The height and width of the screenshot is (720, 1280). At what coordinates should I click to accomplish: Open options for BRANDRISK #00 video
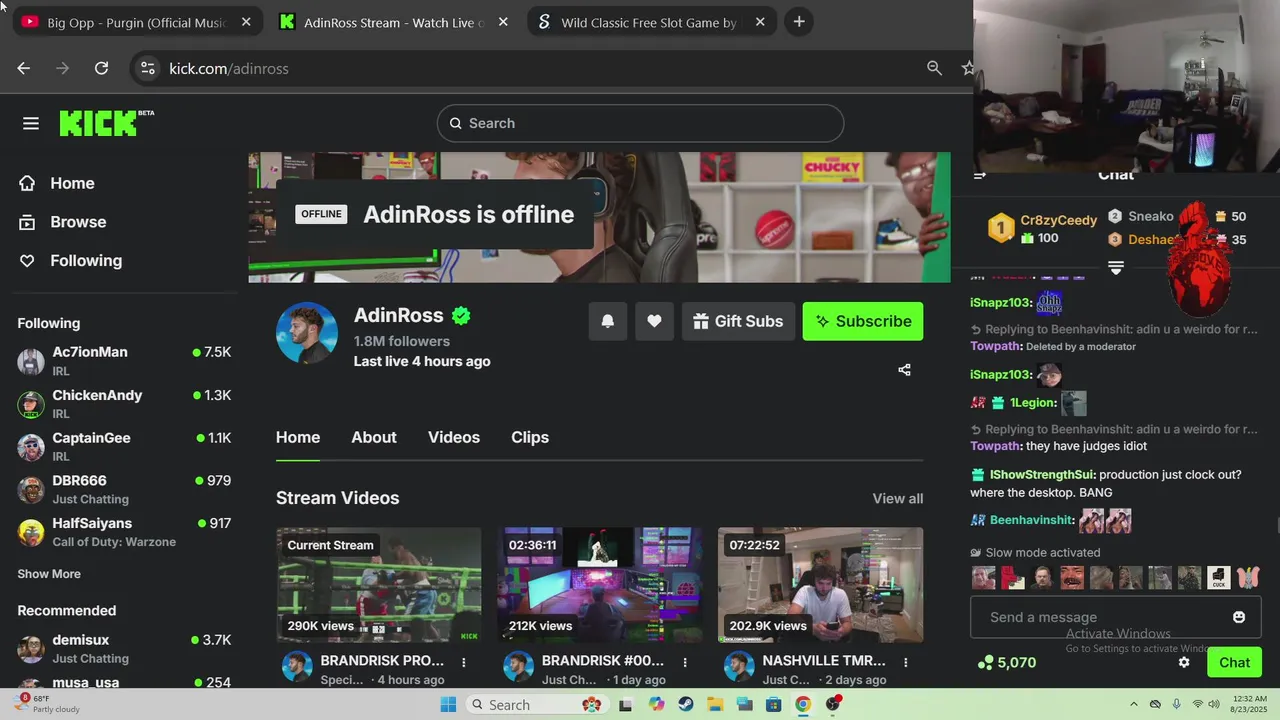coord(685,662)
